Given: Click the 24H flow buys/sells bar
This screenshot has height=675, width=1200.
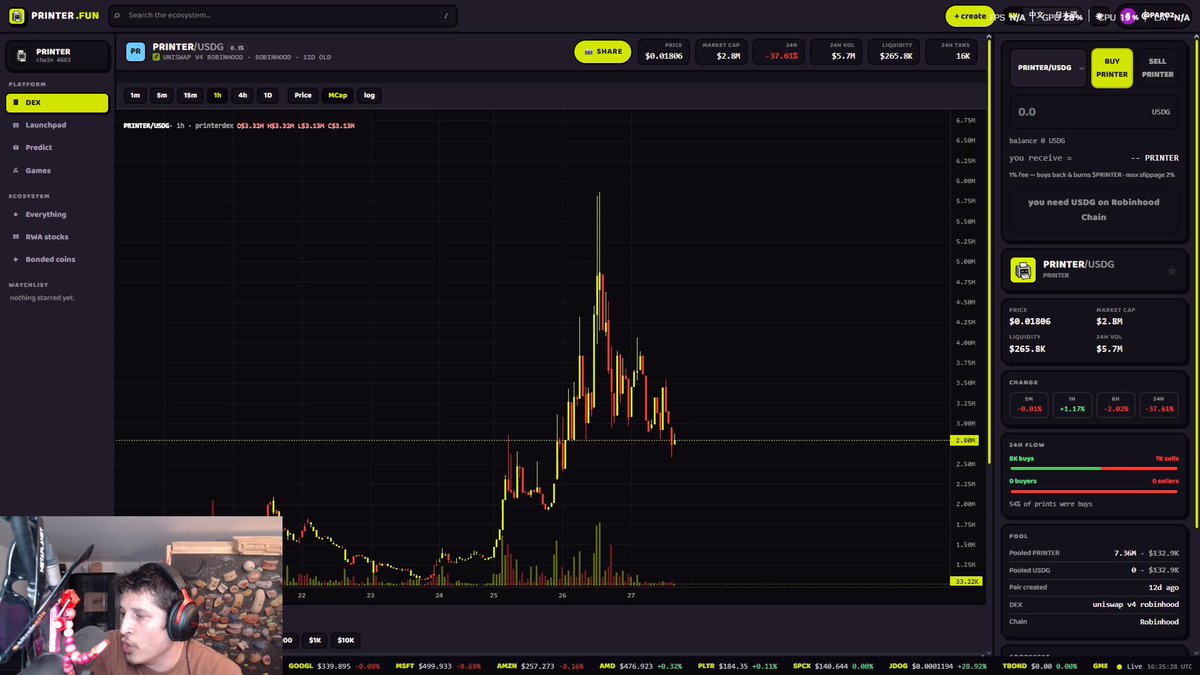Looking at the screenshot, I should [x=1094, y=467].
